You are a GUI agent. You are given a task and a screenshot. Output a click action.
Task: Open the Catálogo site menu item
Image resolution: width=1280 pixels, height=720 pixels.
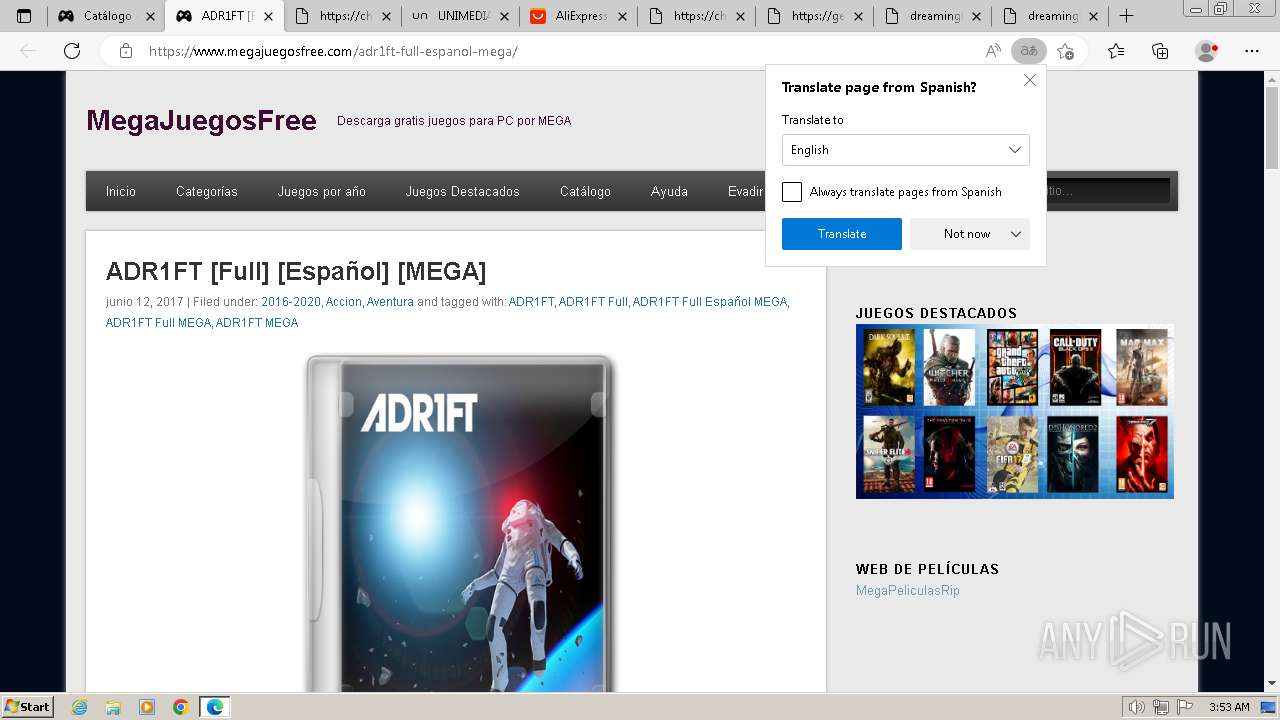click(585, 191)
